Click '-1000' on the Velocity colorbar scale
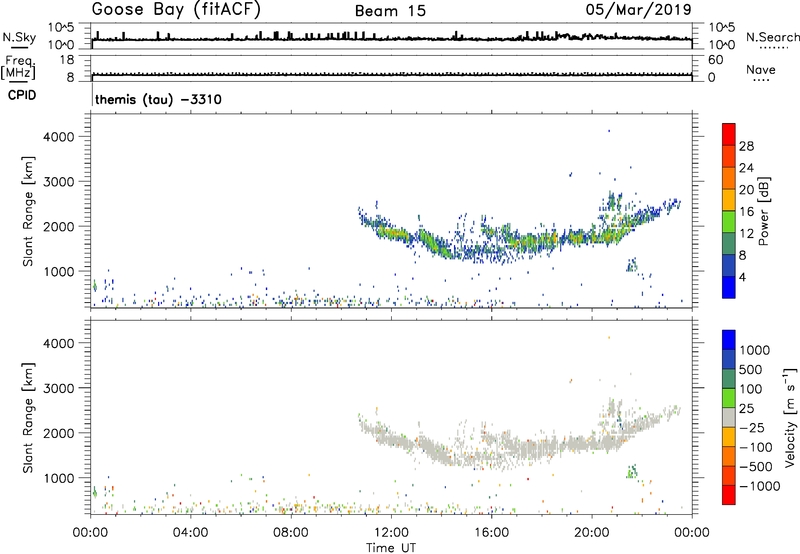 coord(759,486)
